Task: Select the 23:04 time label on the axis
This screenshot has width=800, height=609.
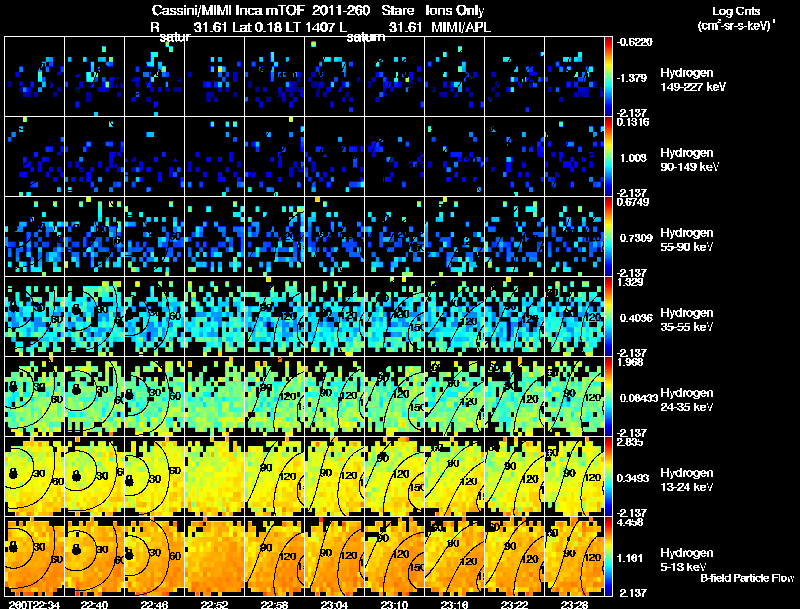Action: click(334, 604)
